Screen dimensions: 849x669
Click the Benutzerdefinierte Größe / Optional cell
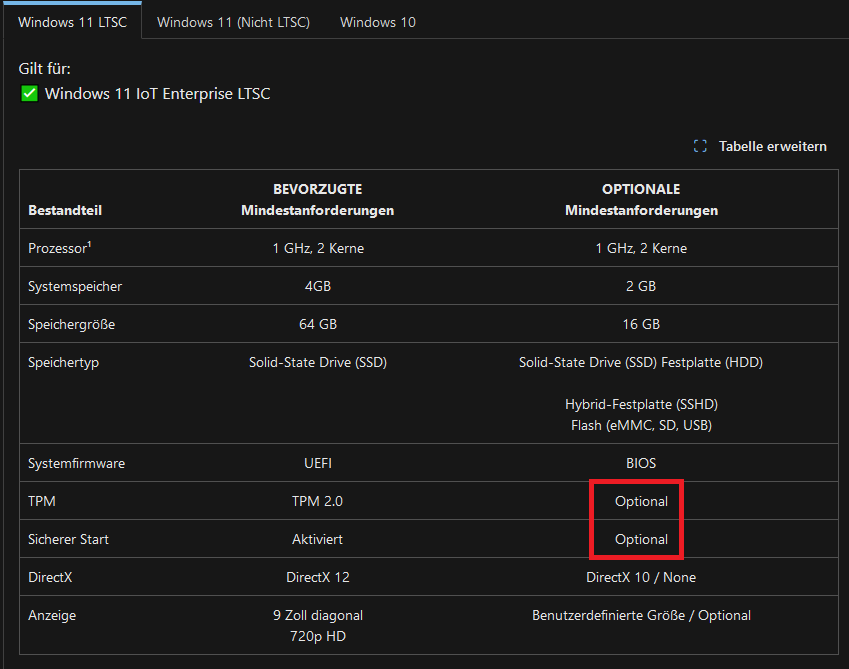coord(641,615)
